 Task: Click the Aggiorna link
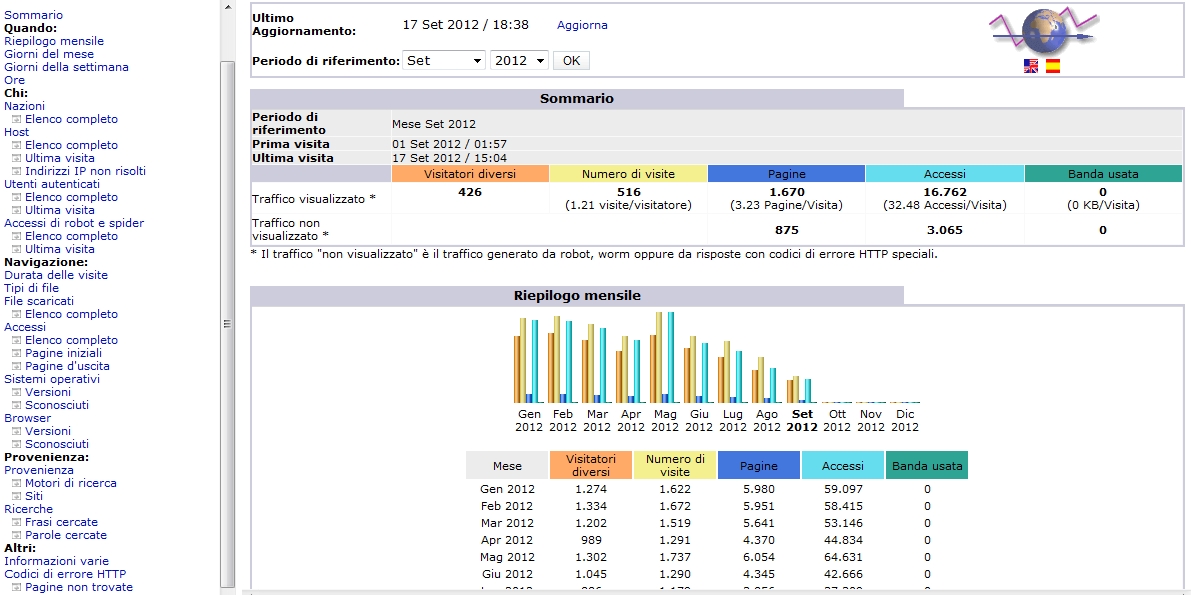(581, 25)
